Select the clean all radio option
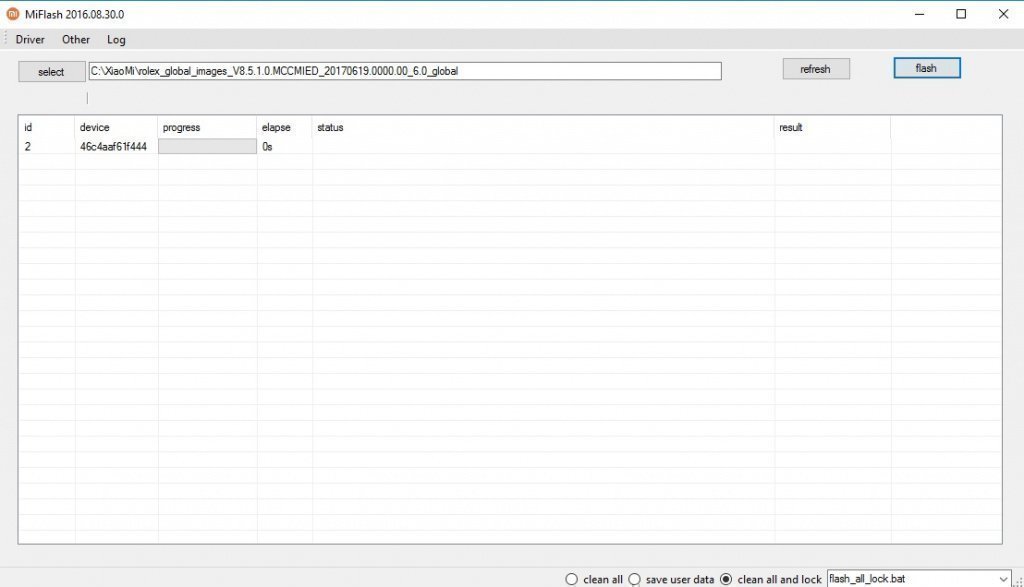The height and width of the screenshot is (587, 1024). 594,579
